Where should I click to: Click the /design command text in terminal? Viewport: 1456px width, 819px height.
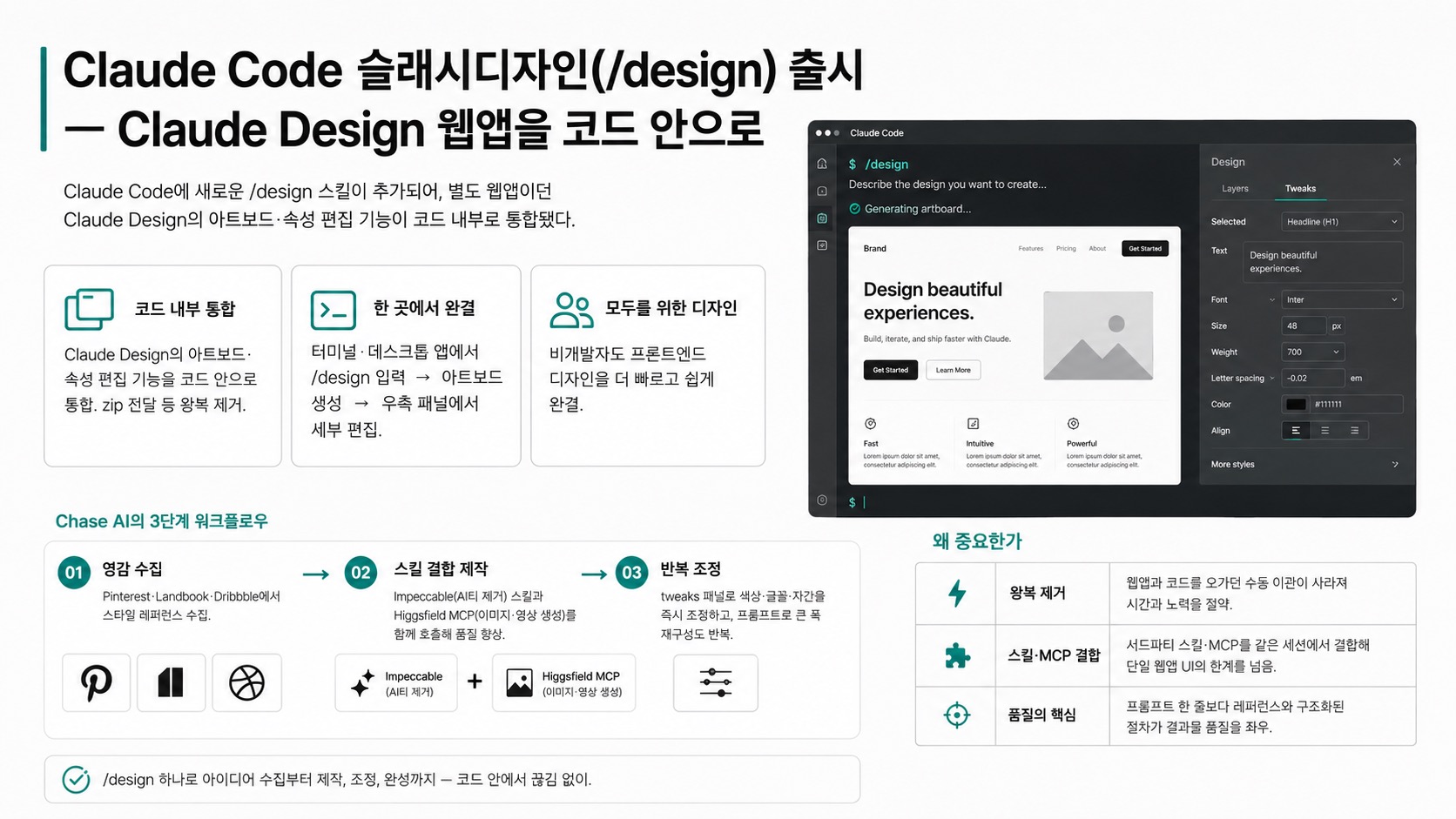886,164
